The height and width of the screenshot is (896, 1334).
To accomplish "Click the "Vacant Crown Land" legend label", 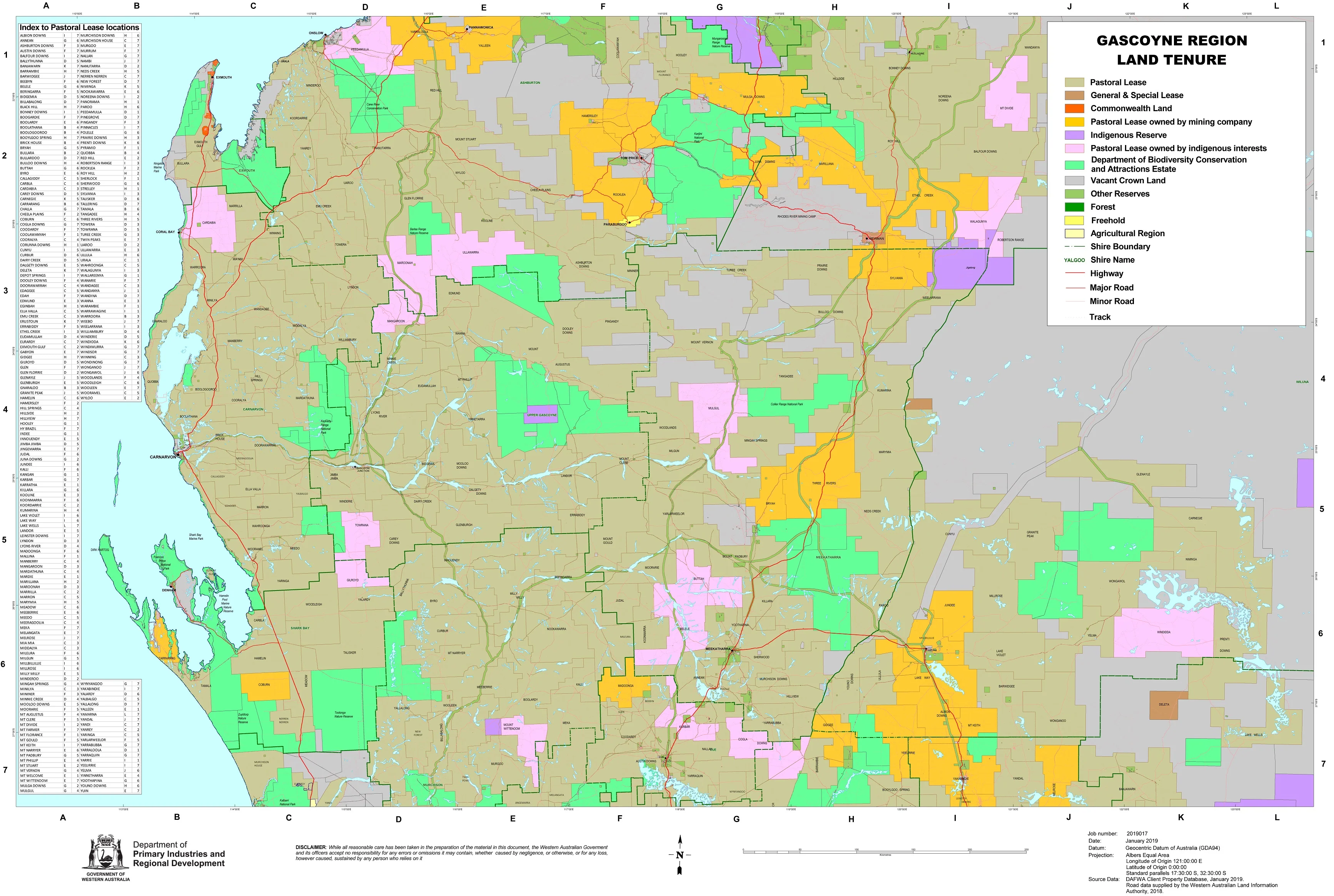I will coord(1128,180).
